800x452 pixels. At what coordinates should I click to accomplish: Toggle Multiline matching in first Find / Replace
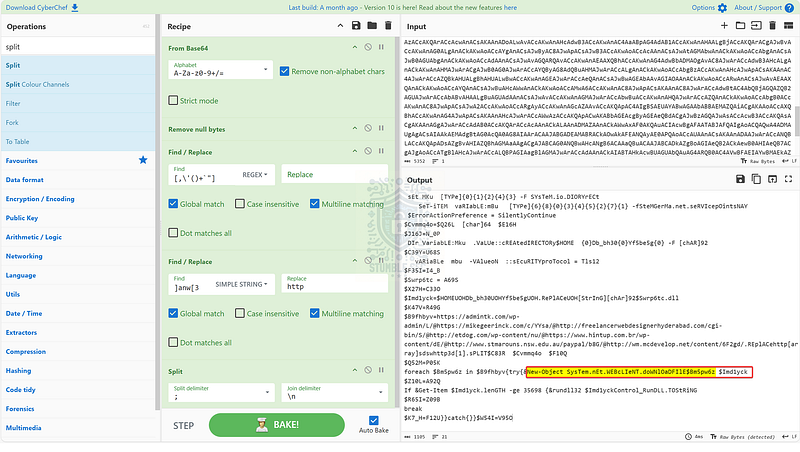[314, 204]
